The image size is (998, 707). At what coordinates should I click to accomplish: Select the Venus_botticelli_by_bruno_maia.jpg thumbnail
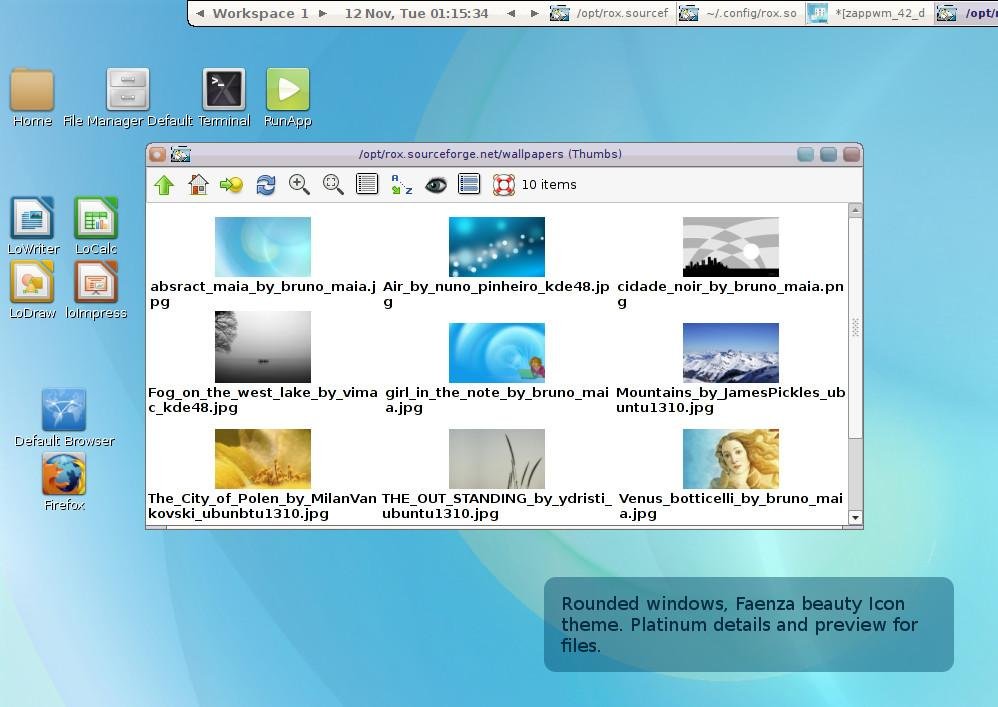[x=730, y=459]
